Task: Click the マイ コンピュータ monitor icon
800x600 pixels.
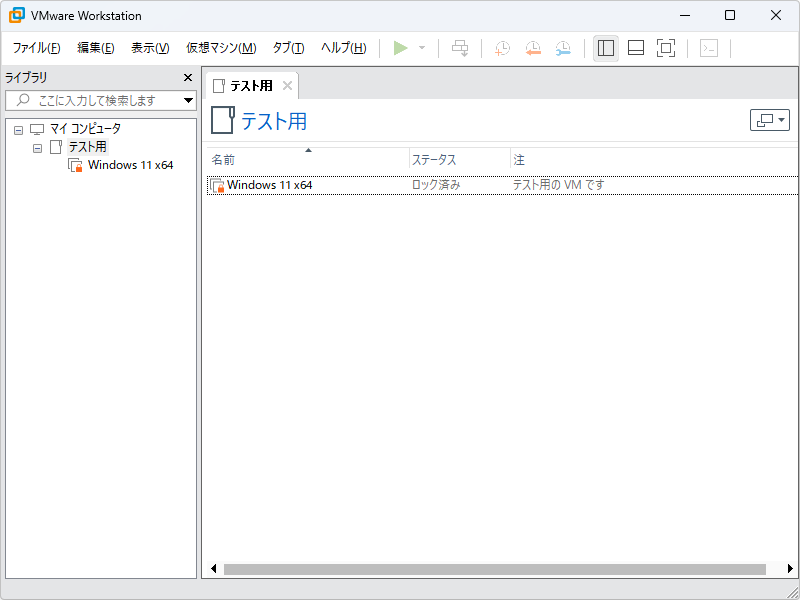Action: [37, 129]
